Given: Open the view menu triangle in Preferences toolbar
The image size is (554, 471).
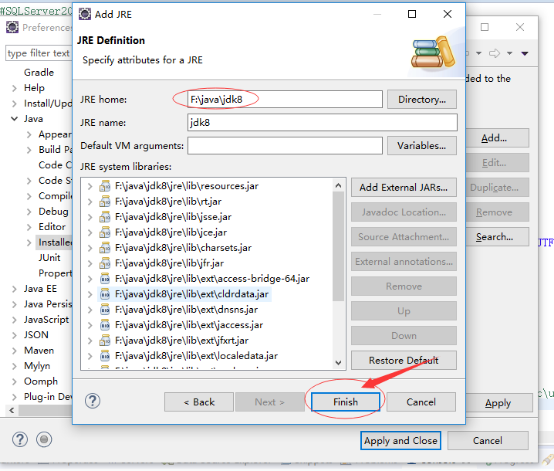Looking at the screenshot, I should coord(525,54).
